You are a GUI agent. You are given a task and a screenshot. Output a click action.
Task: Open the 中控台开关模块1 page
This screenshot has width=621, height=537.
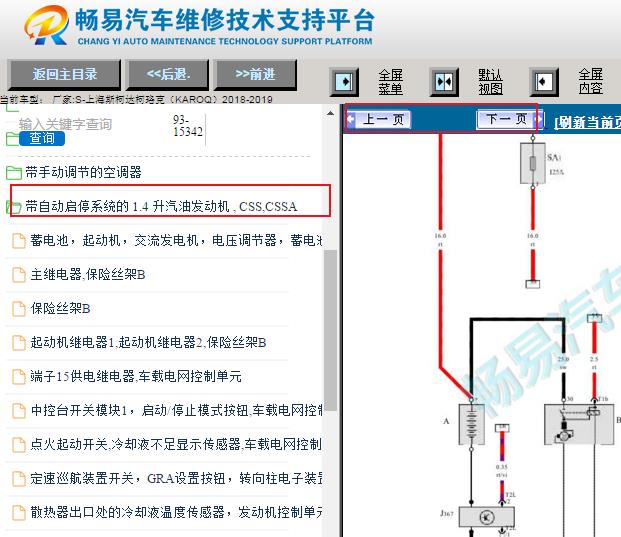(x=176, y=411)
